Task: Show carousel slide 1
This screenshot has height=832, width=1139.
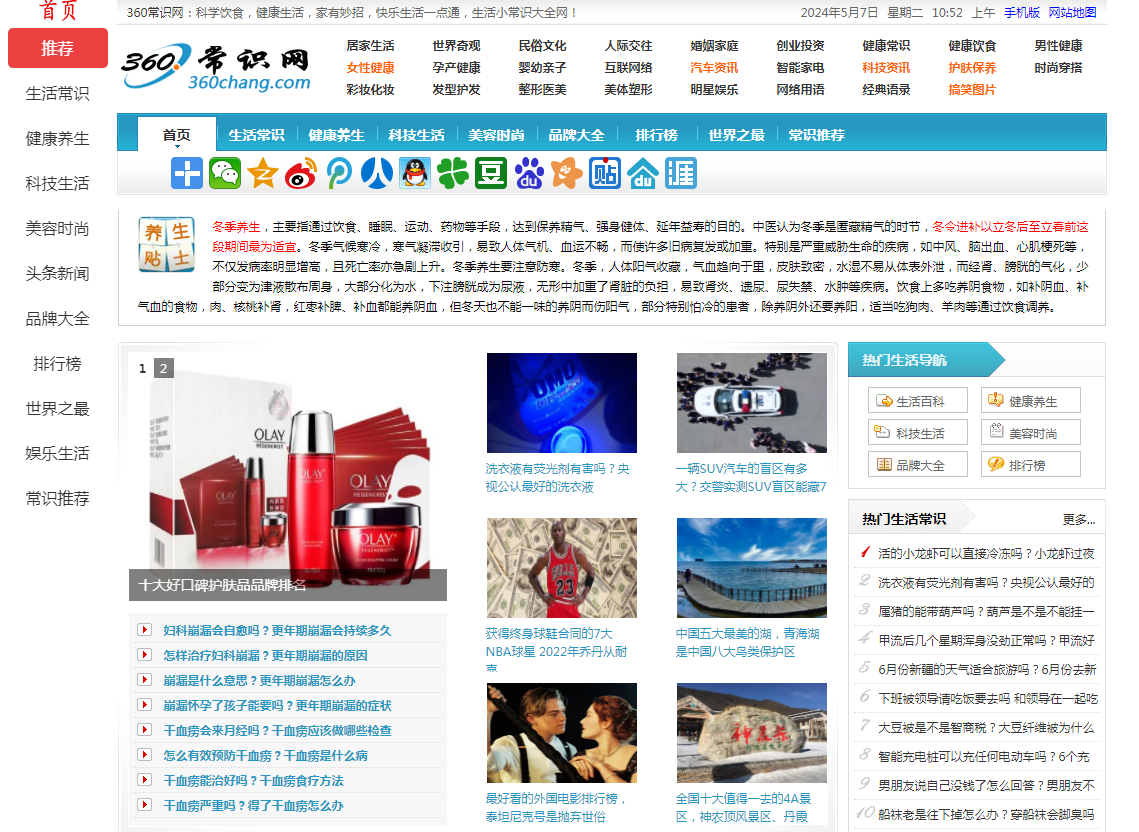Action: (142, 368)
